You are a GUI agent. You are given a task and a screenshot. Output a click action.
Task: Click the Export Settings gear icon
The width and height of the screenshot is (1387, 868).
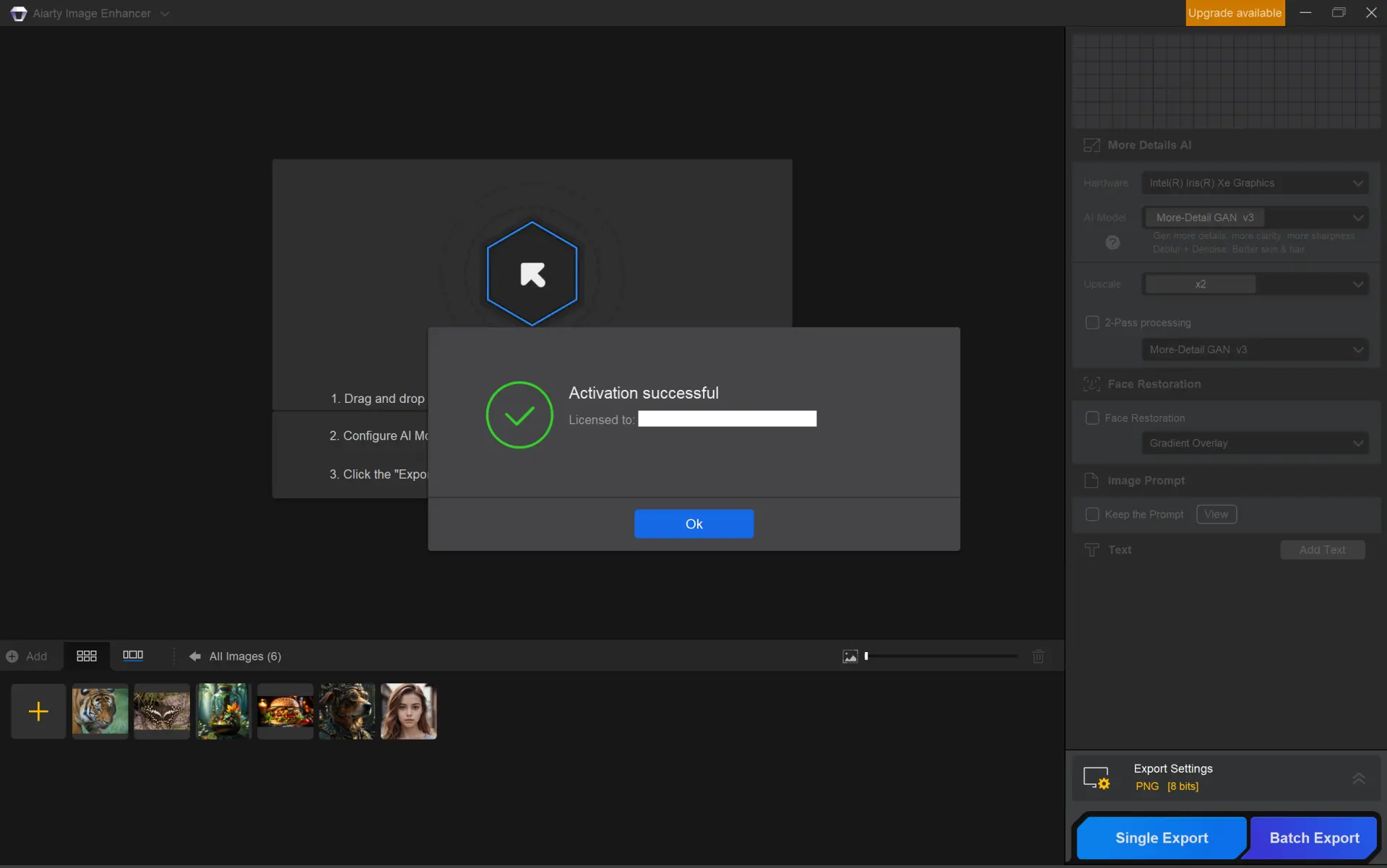(1097, 778)
